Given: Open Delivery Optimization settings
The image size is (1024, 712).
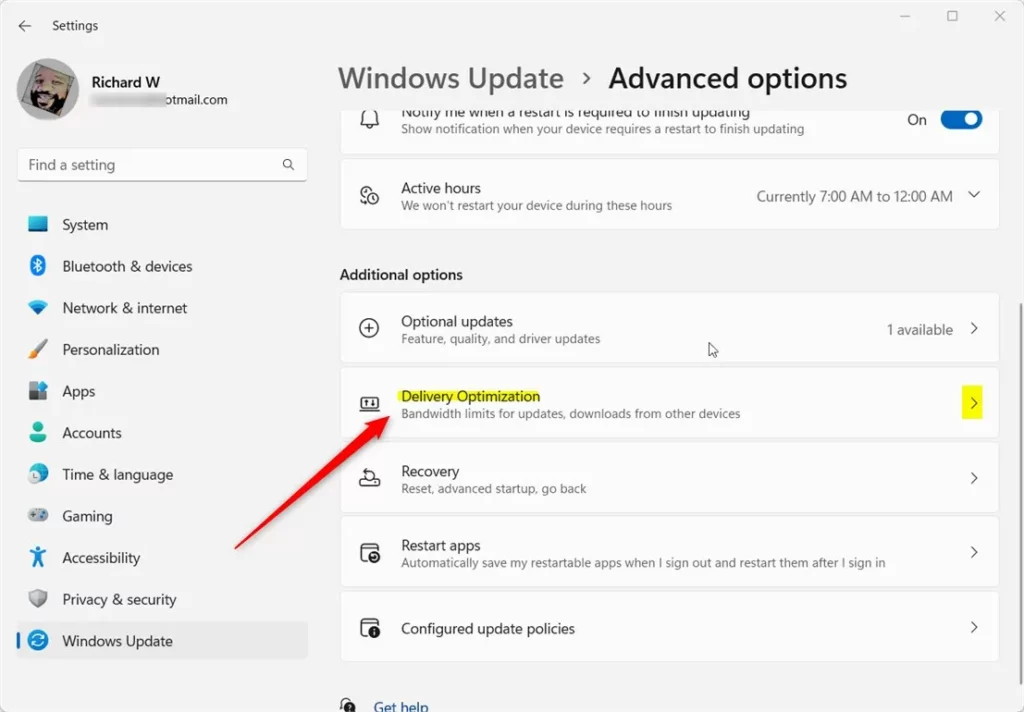Looking at the screenshot, I should tap(669, 403).
